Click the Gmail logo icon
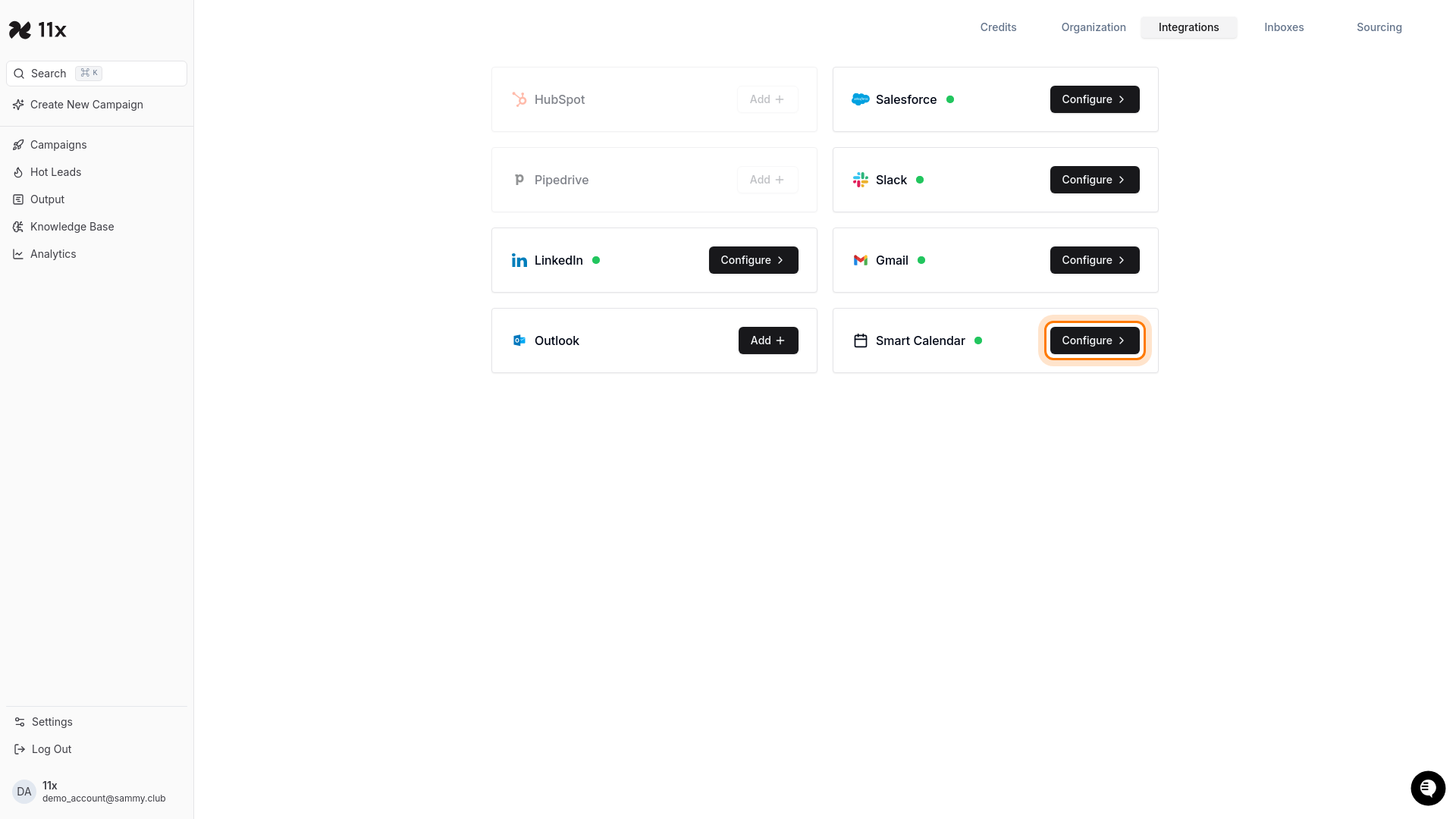Viewport: 1456px width, 819px height. click(861, 260)
